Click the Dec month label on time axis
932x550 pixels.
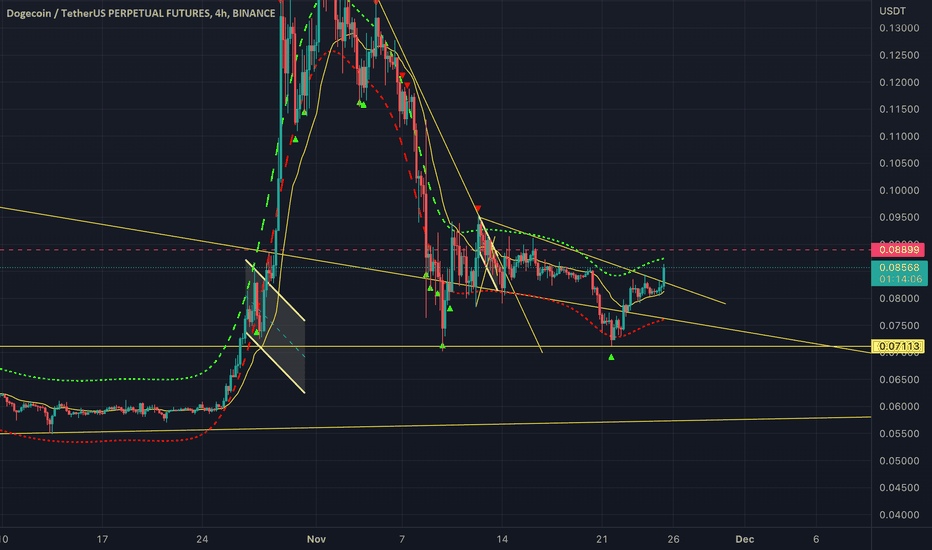click(x=745, y=539)
